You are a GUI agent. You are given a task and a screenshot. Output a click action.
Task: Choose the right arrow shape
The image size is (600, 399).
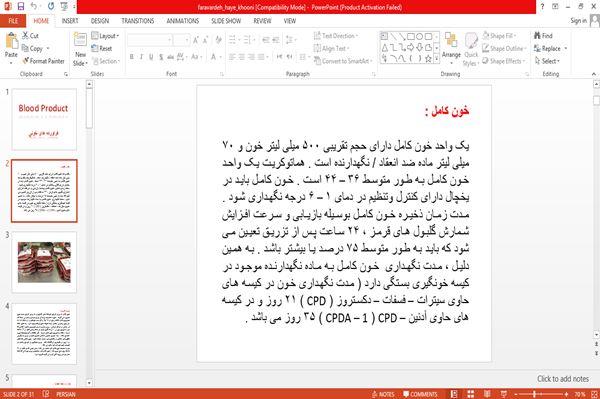tap(411, 47)
